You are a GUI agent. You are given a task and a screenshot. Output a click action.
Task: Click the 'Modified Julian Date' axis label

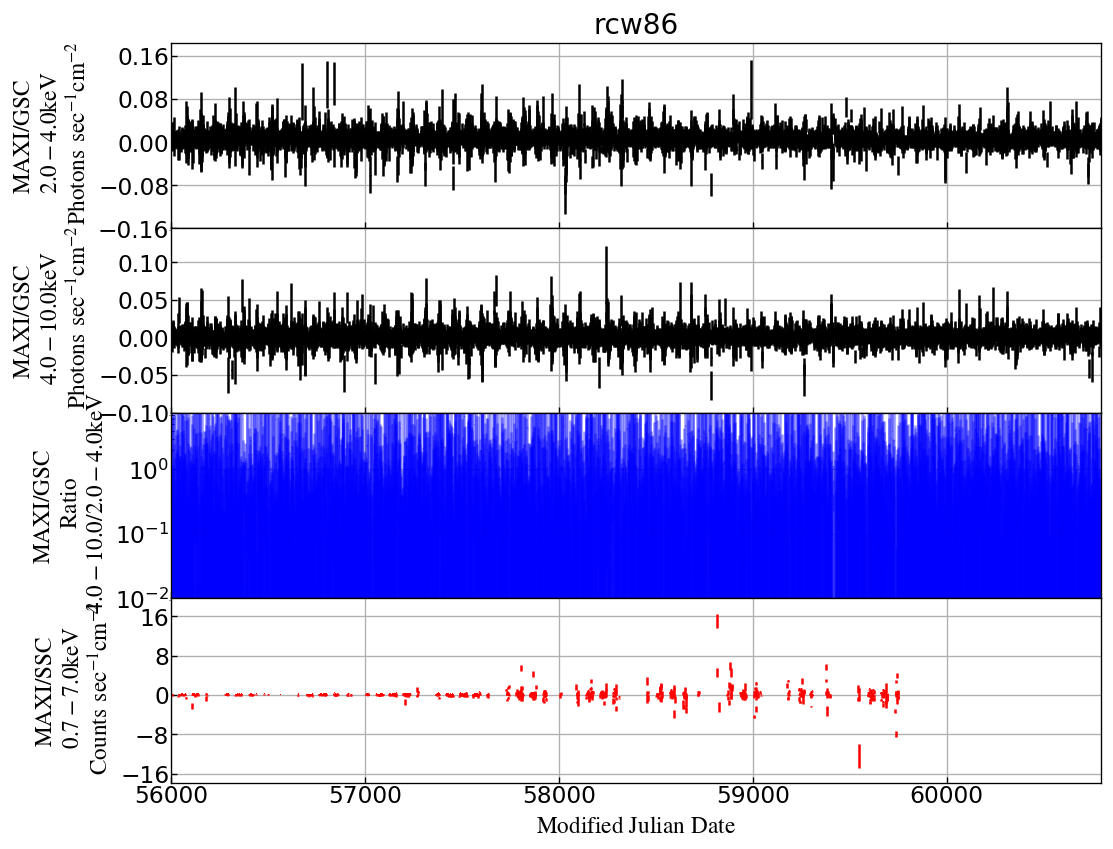[x=635, y=826]
